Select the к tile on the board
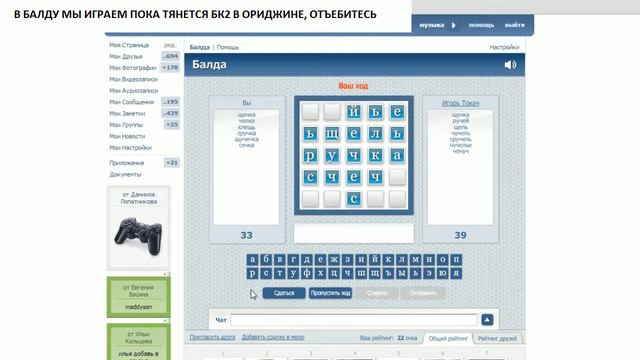Screen dimensions: 640x360 pos(375,155)
